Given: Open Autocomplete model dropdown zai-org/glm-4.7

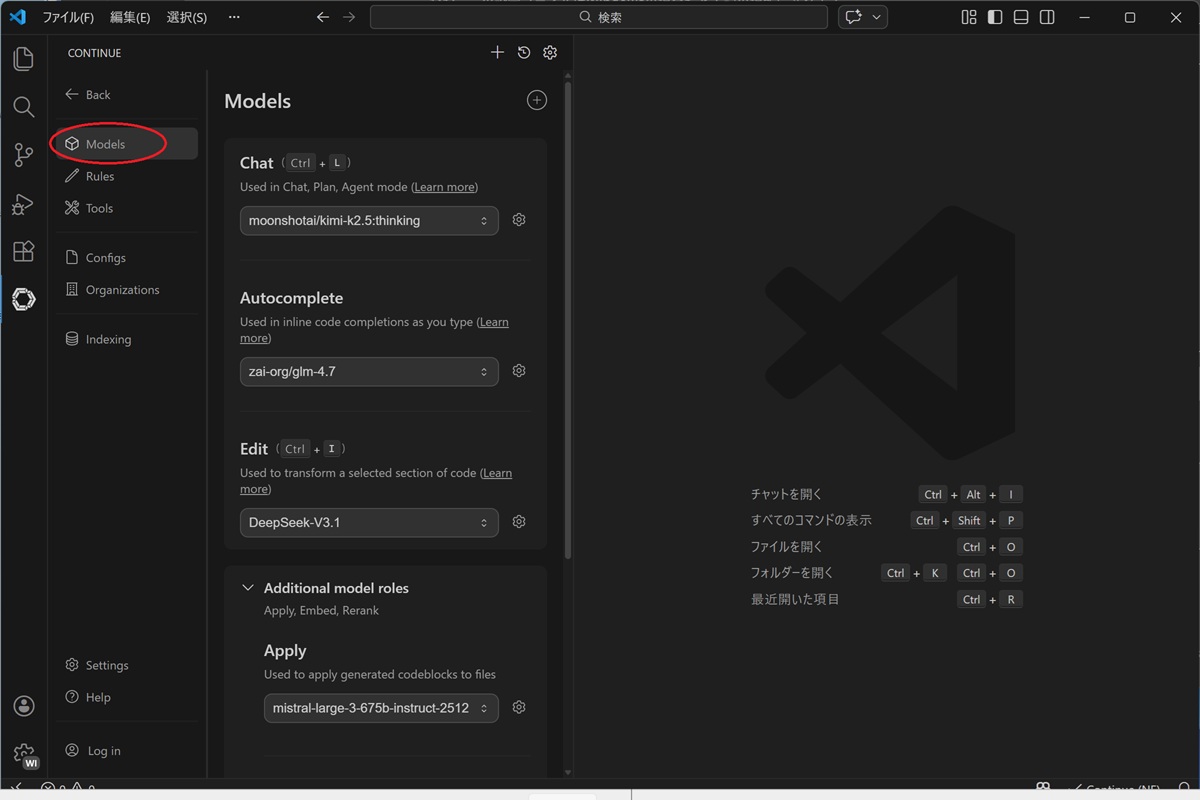Looking at the screenshot, I should pyautogui.click(x=369, y=372).
